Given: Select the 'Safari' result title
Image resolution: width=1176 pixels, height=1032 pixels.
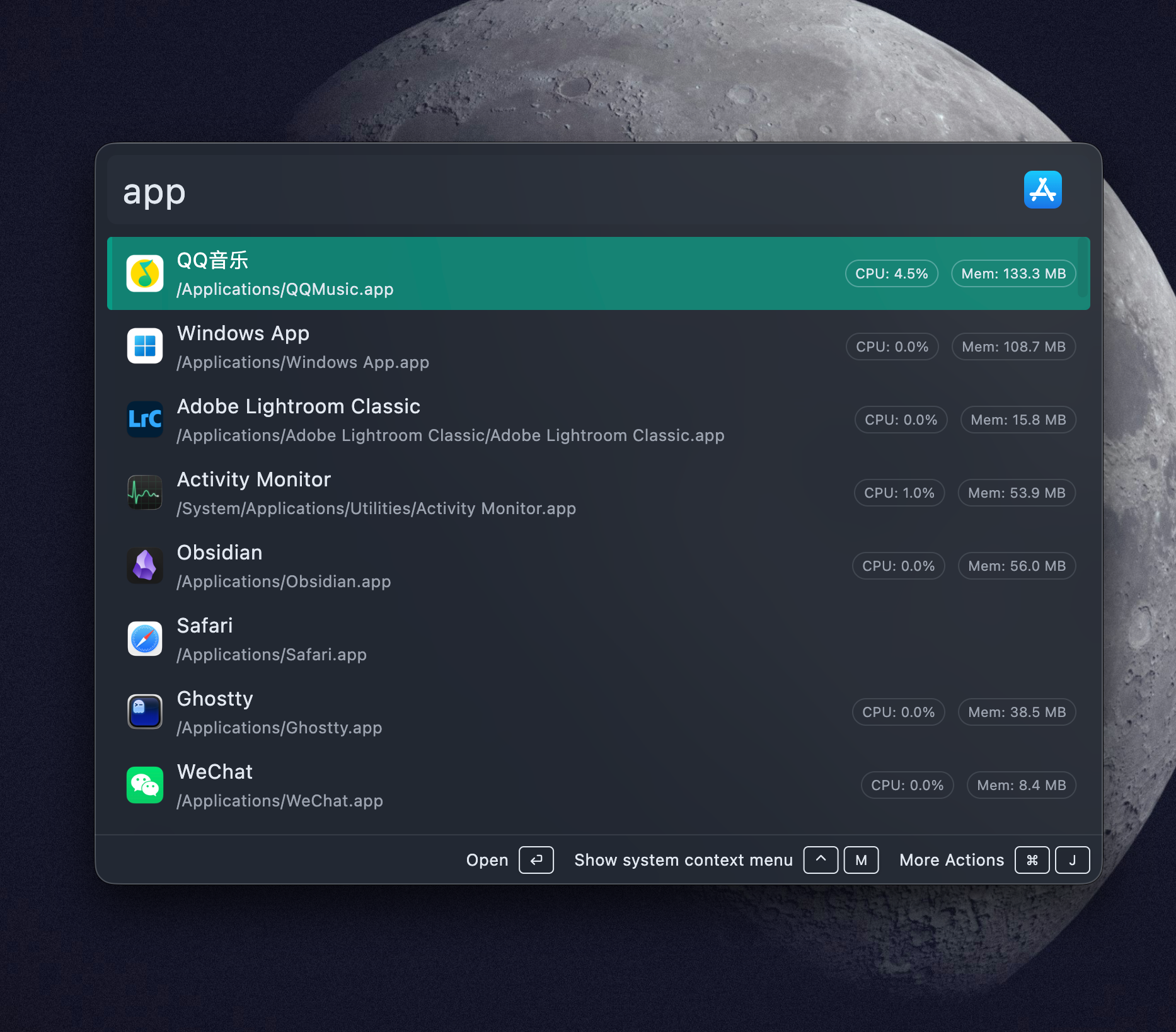Looking at the screenshot, I should [x=205, y=626].
